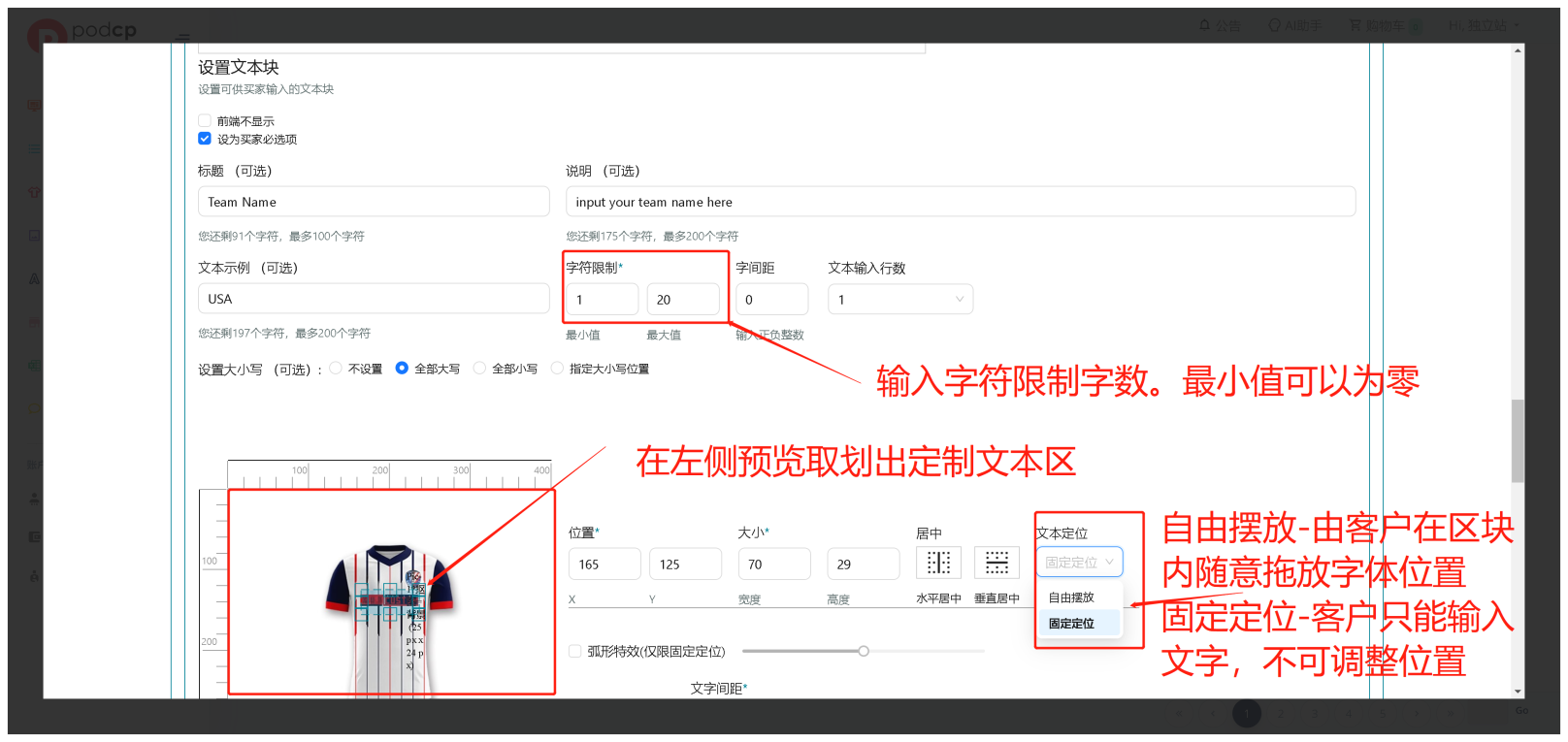
Task: Click the 您还剩91个字符 hint text
Action: tap(281, 236)
